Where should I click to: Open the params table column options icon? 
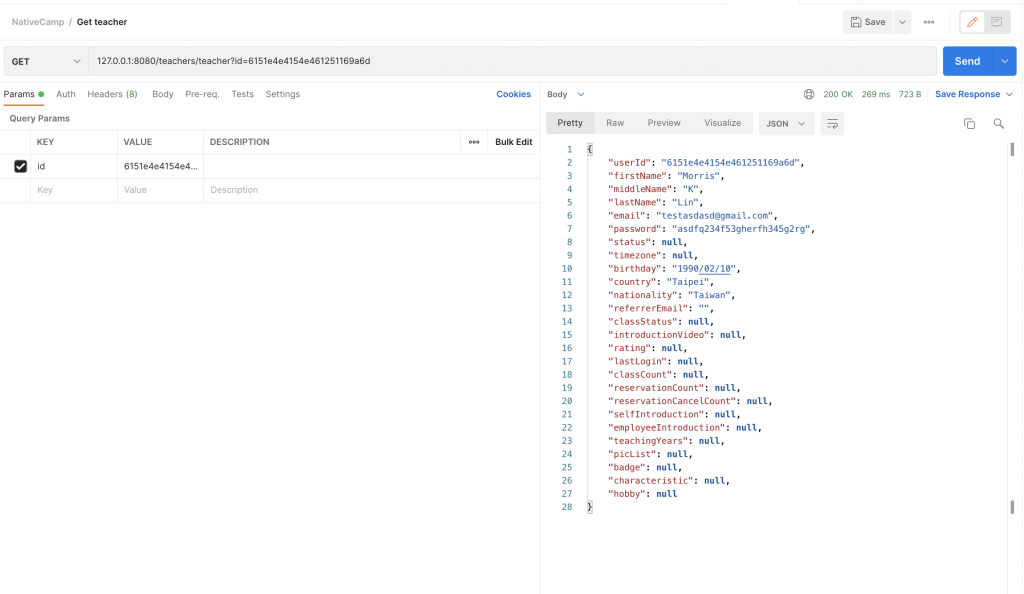(474, 142)
